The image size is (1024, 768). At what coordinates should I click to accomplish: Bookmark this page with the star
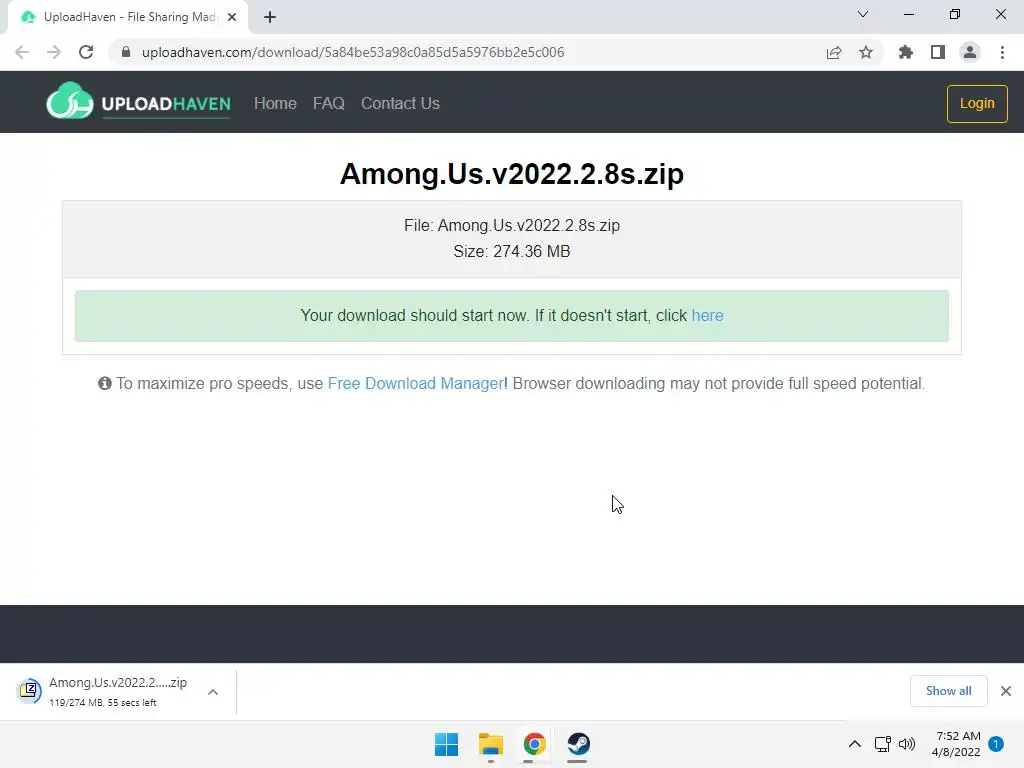(866, 52)
